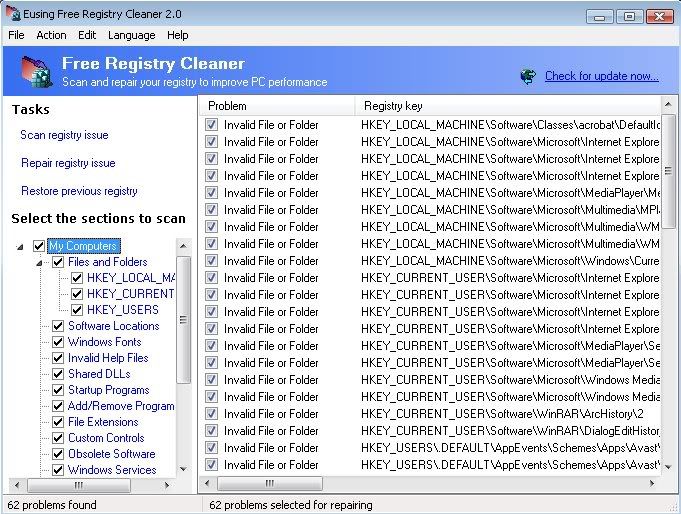The height and width of the screenshot is (514, 681).
Task: Toggle the Files and Folders checkbox
Action: pos(58,262)
